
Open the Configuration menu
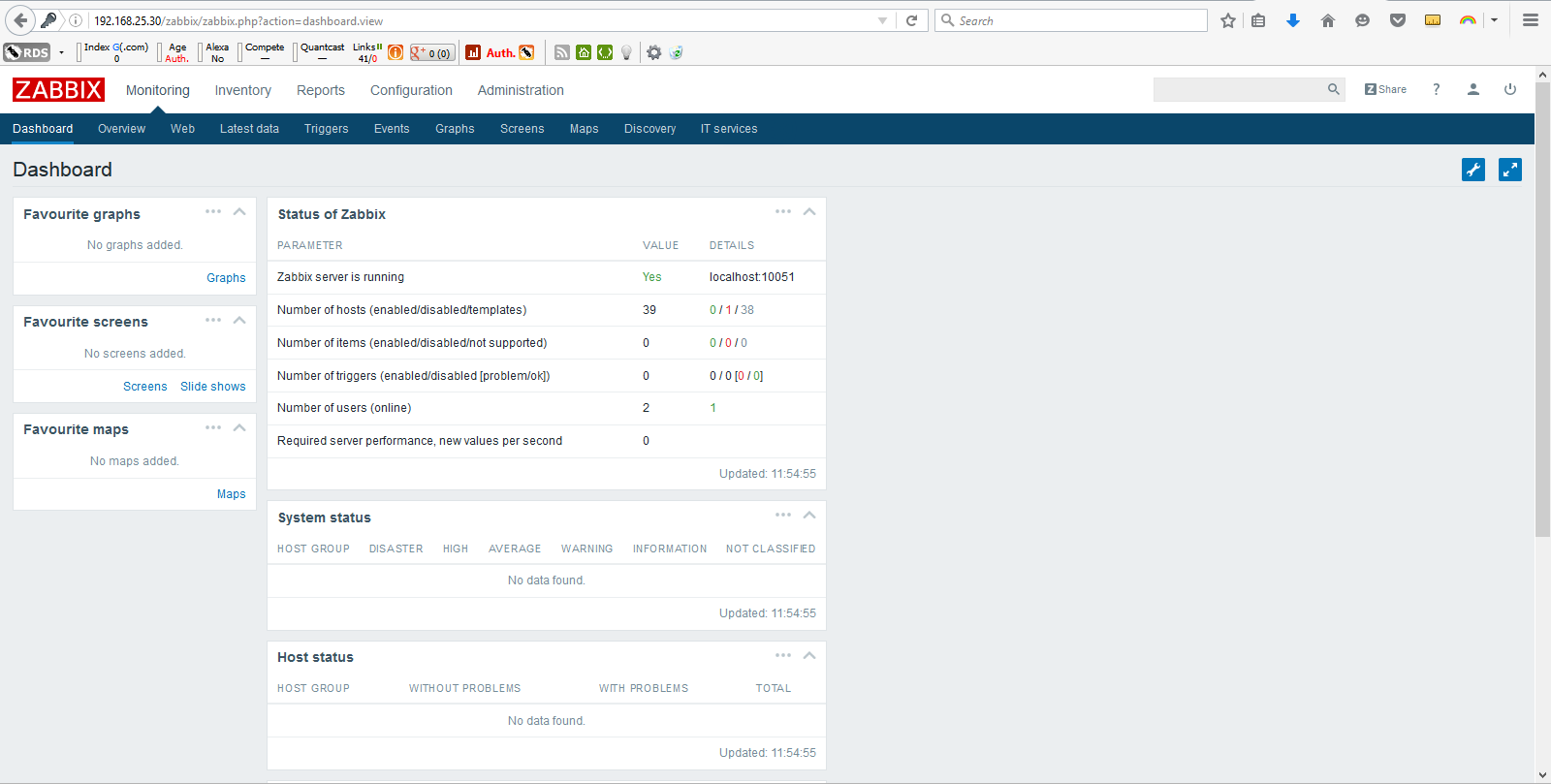coord(411,90)
